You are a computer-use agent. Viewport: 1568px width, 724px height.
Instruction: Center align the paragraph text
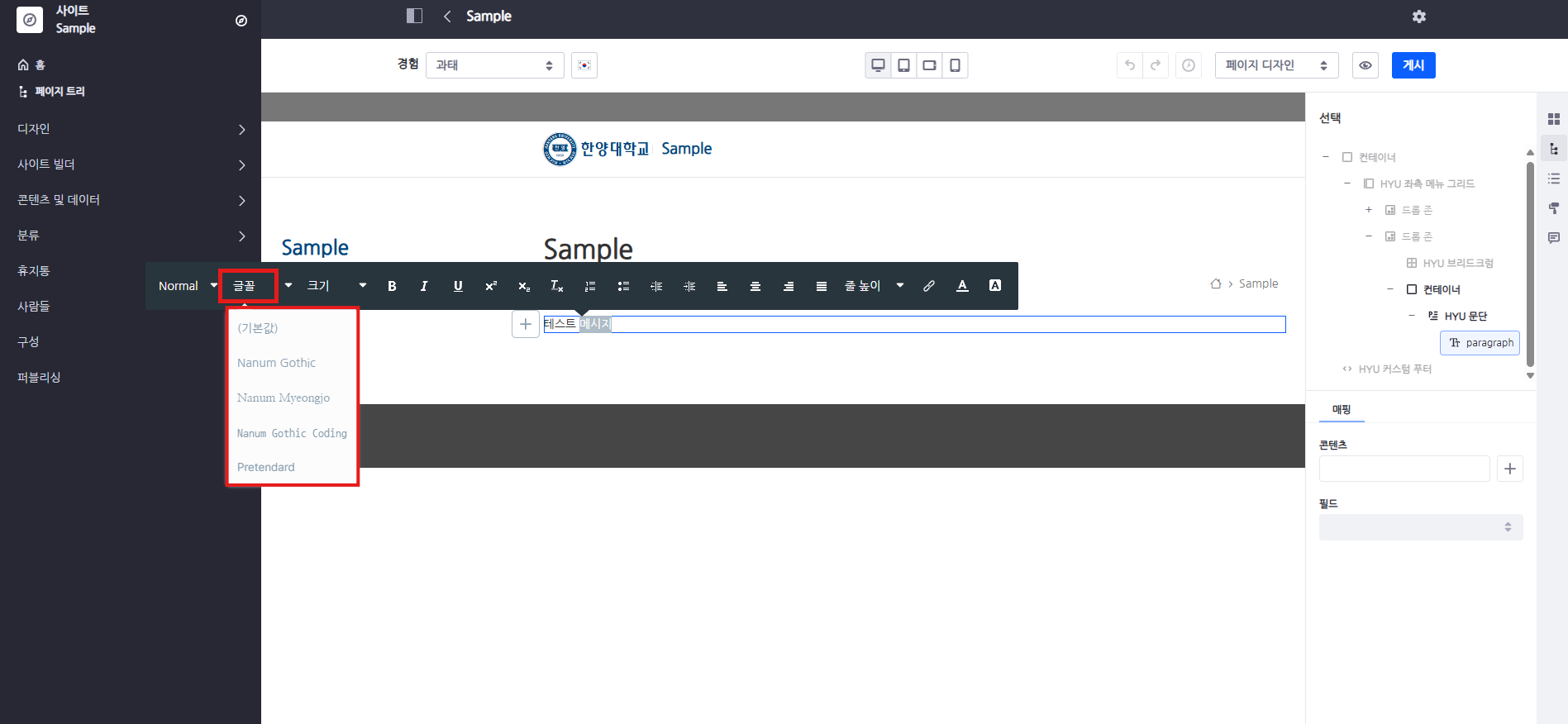click(x=755, y=286)
